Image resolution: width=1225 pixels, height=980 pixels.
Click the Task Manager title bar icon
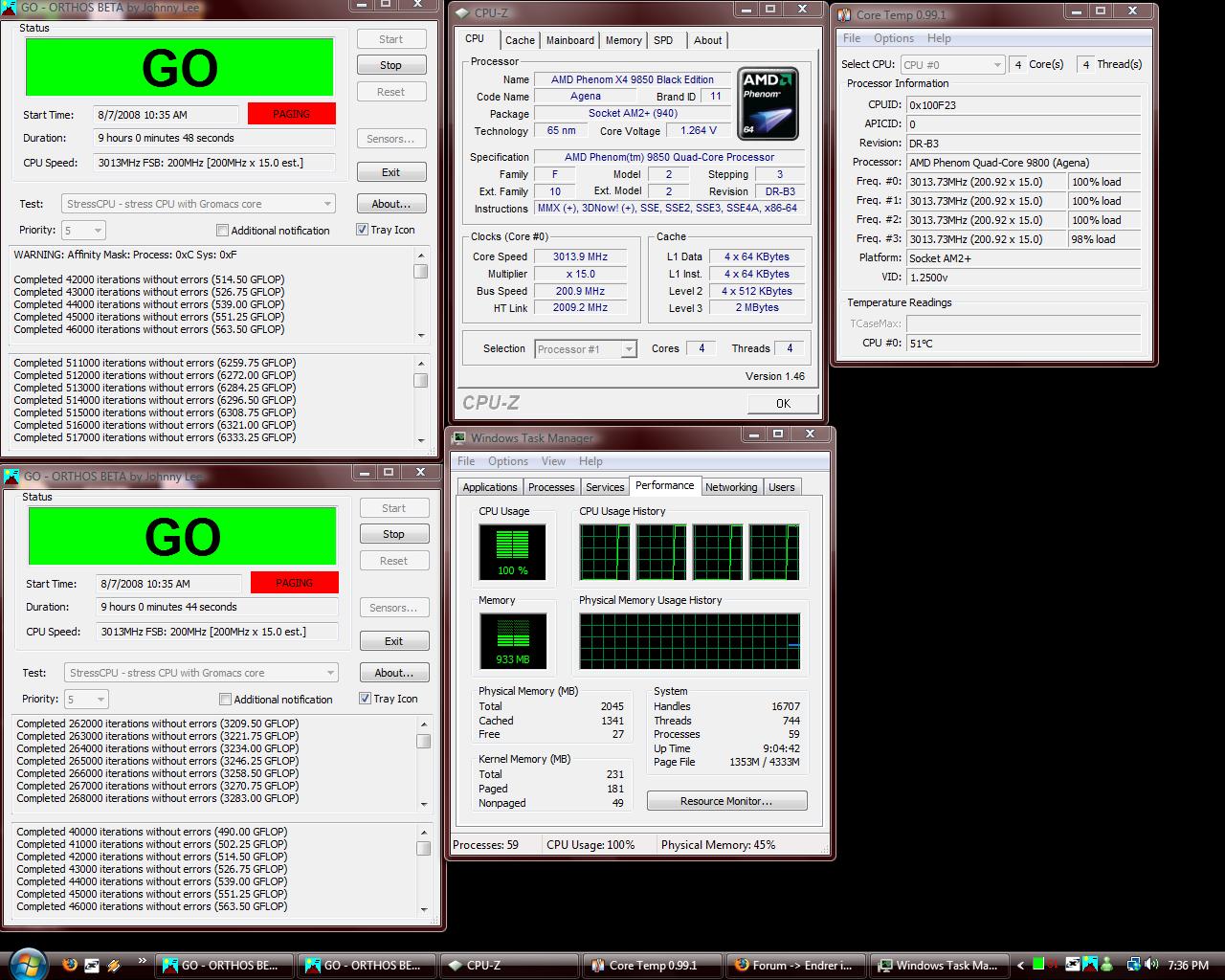coord(458,437)
